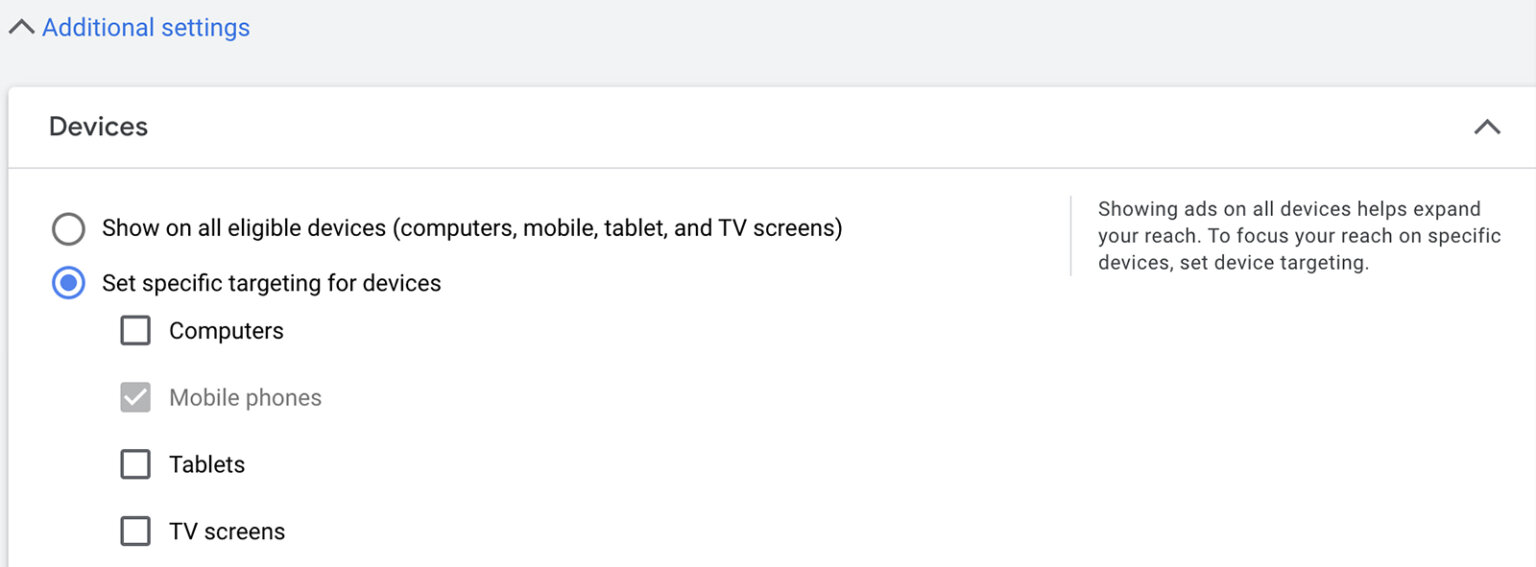Uncheck the Mobile phones checkbox
This screenshot has height=567, width=1536.
(135, 398)
